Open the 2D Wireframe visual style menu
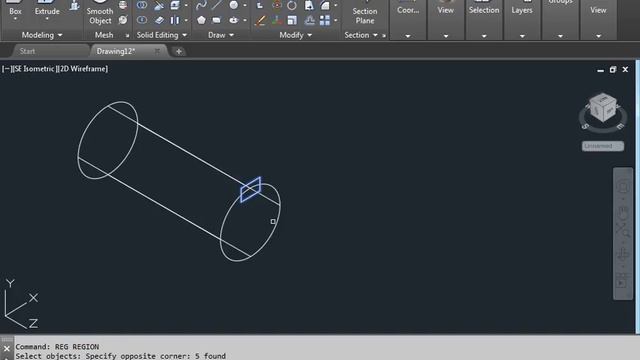Screen dimensions: 640x360 [82, 69]
